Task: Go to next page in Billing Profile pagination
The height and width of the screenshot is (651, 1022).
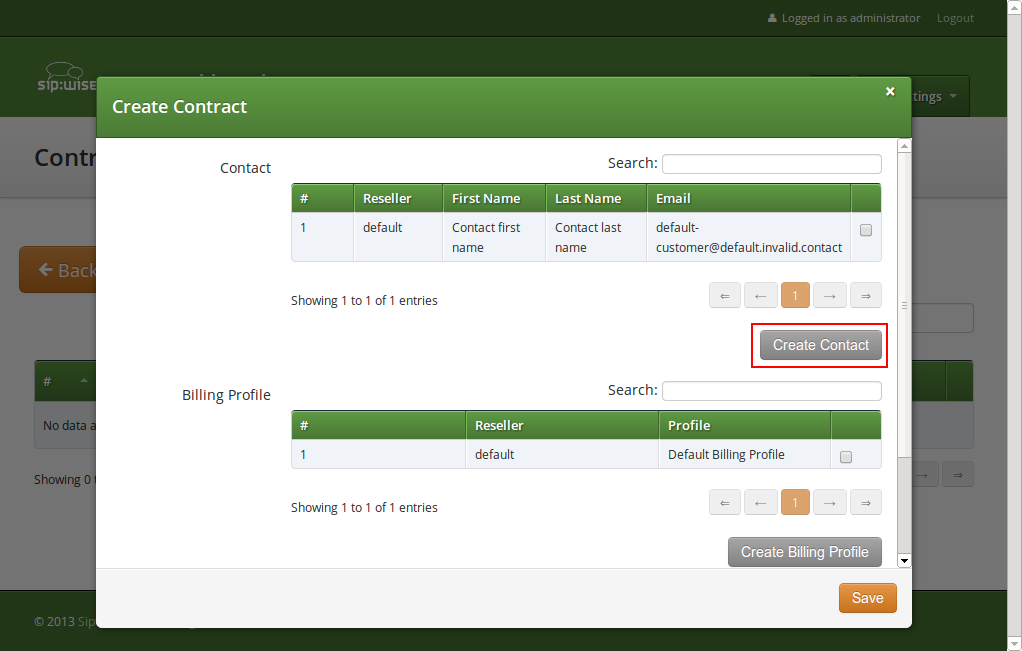Action: click(830, 502)
